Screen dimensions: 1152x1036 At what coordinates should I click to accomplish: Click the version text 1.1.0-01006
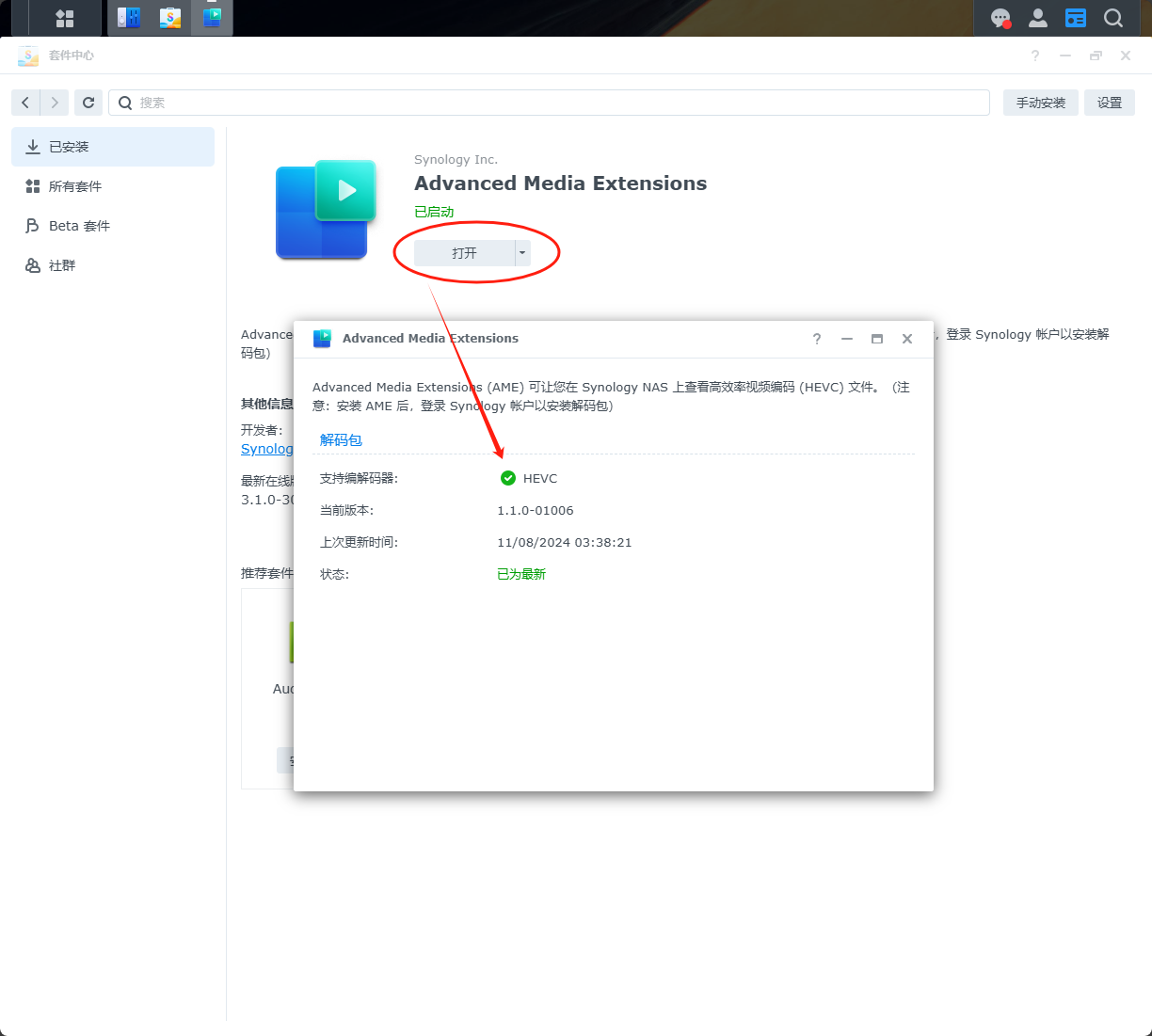click(x=536, y=510)
